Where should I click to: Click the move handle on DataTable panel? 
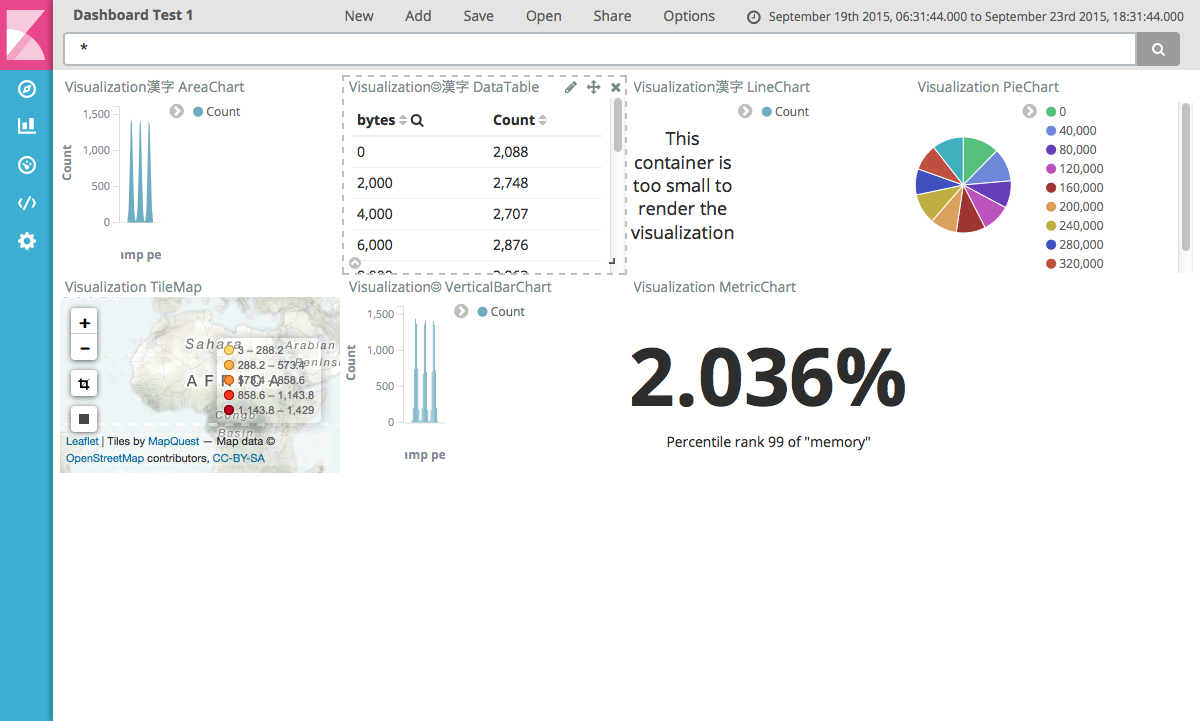tap(593, 87)
